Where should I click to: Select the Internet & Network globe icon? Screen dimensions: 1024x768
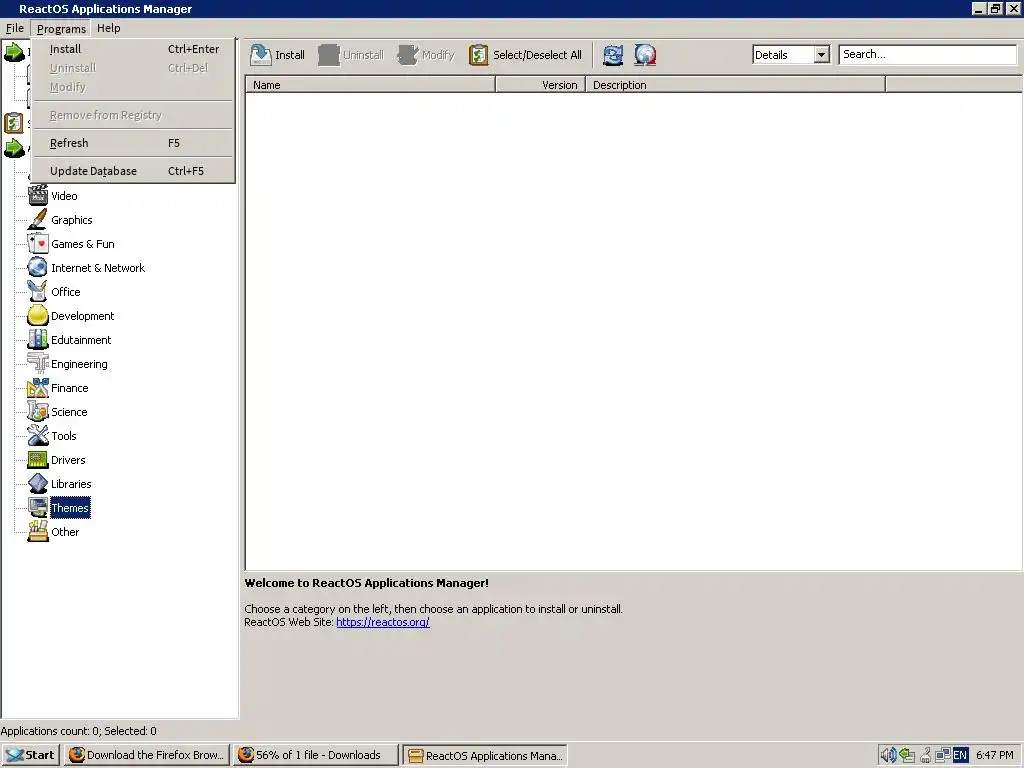click(x=38, y=268)
